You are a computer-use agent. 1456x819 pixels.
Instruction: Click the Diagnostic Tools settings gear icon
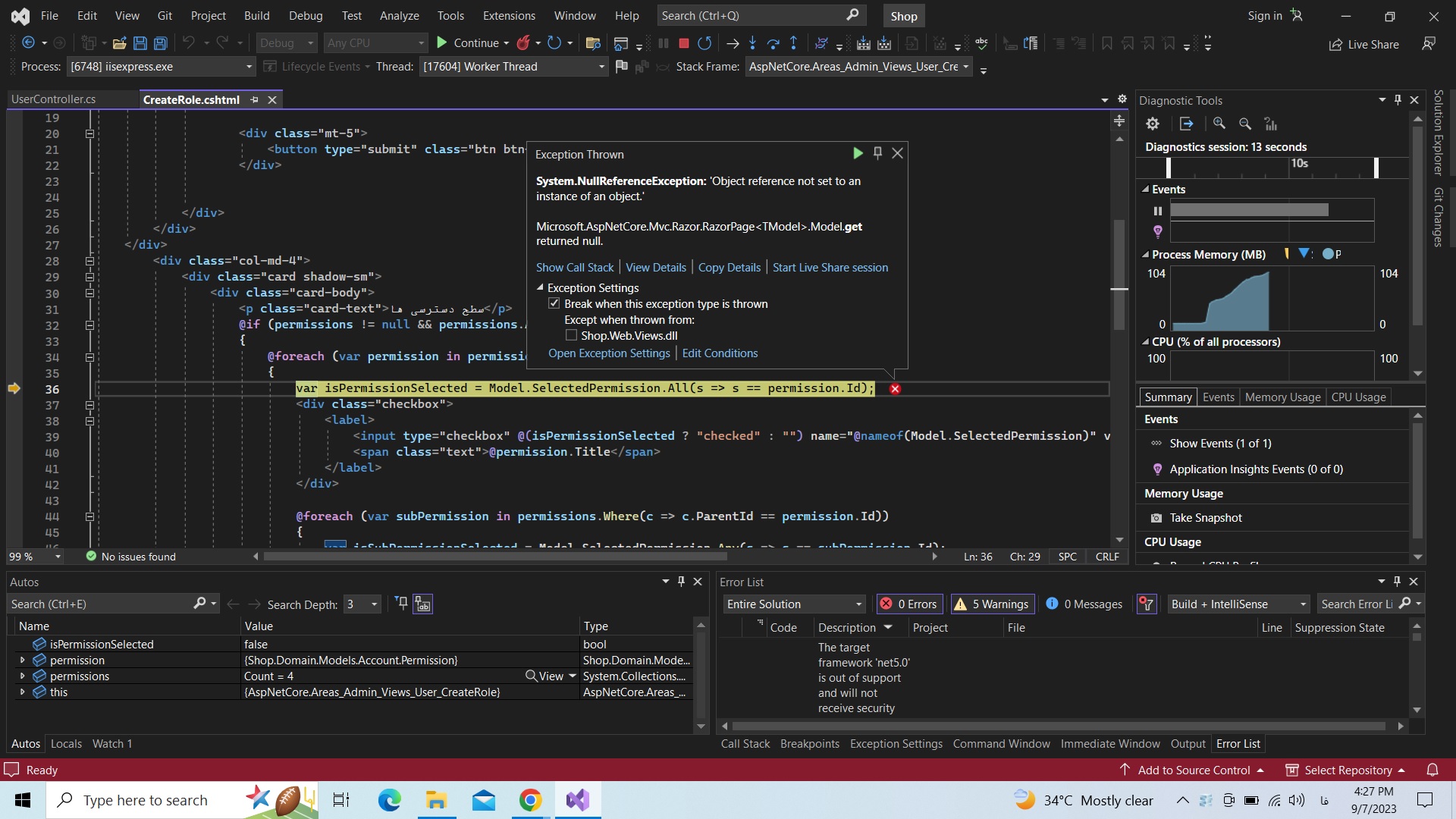click(x=1153, y=124)
